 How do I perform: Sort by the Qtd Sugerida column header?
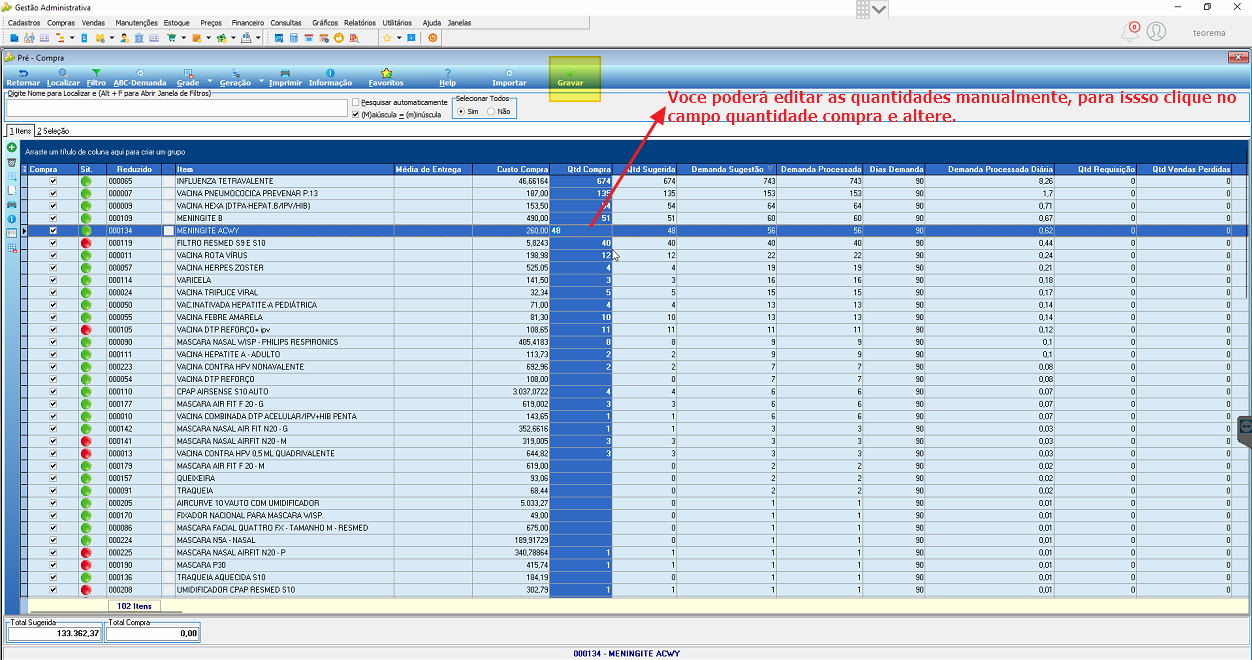644,169
